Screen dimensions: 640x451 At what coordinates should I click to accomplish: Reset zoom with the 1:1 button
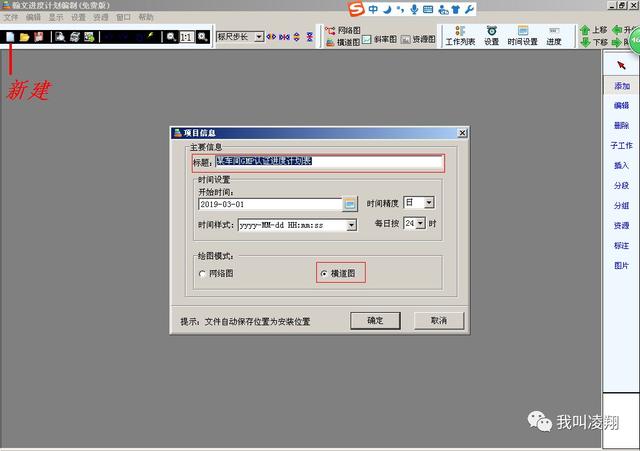187,37
